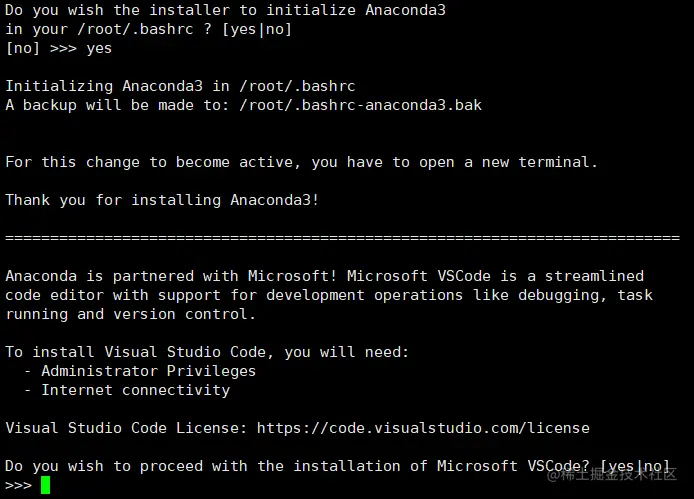This screenshot has height=499, width=694.
Task: Click the equals-sign separator line
Action: pos(342,238)
